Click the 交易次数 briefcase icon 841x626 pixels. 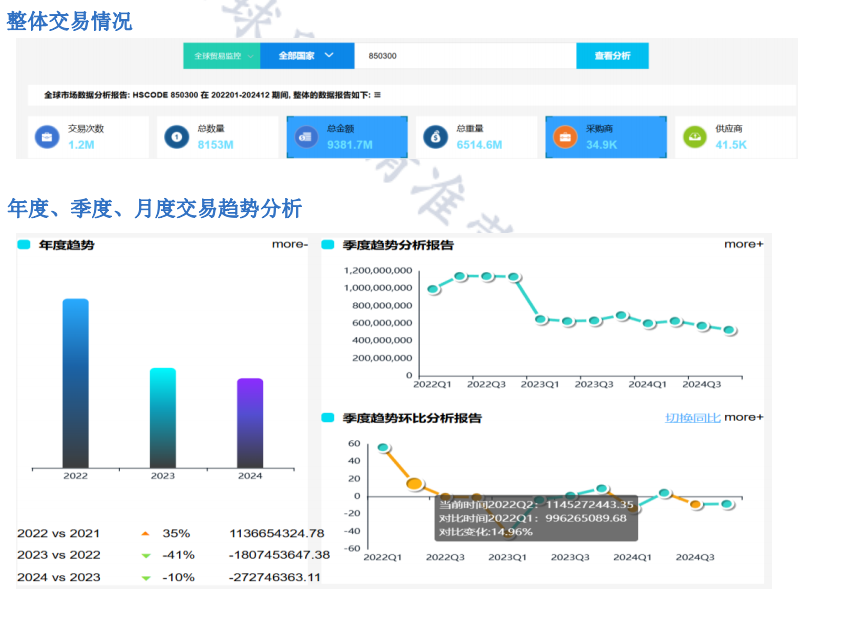(x=45, y=137)
